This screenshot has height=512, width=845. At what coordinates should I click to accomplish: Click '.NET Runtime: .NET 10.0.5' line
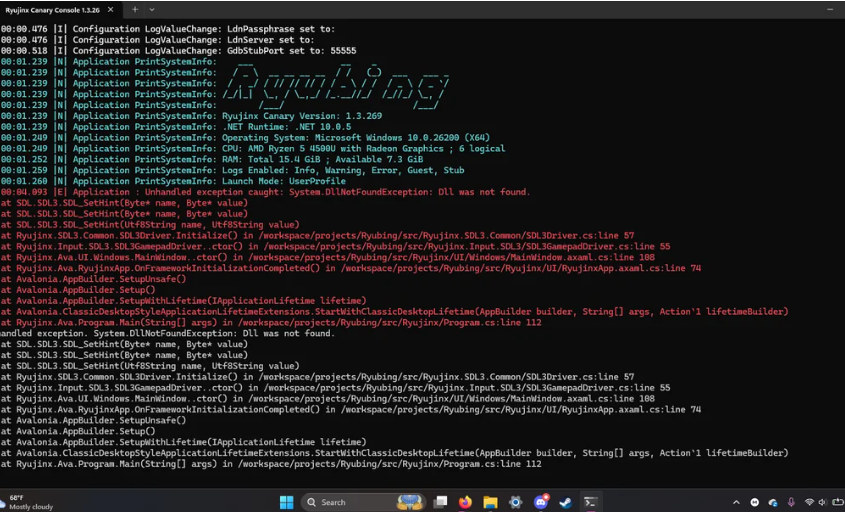[x=176, y=127]
